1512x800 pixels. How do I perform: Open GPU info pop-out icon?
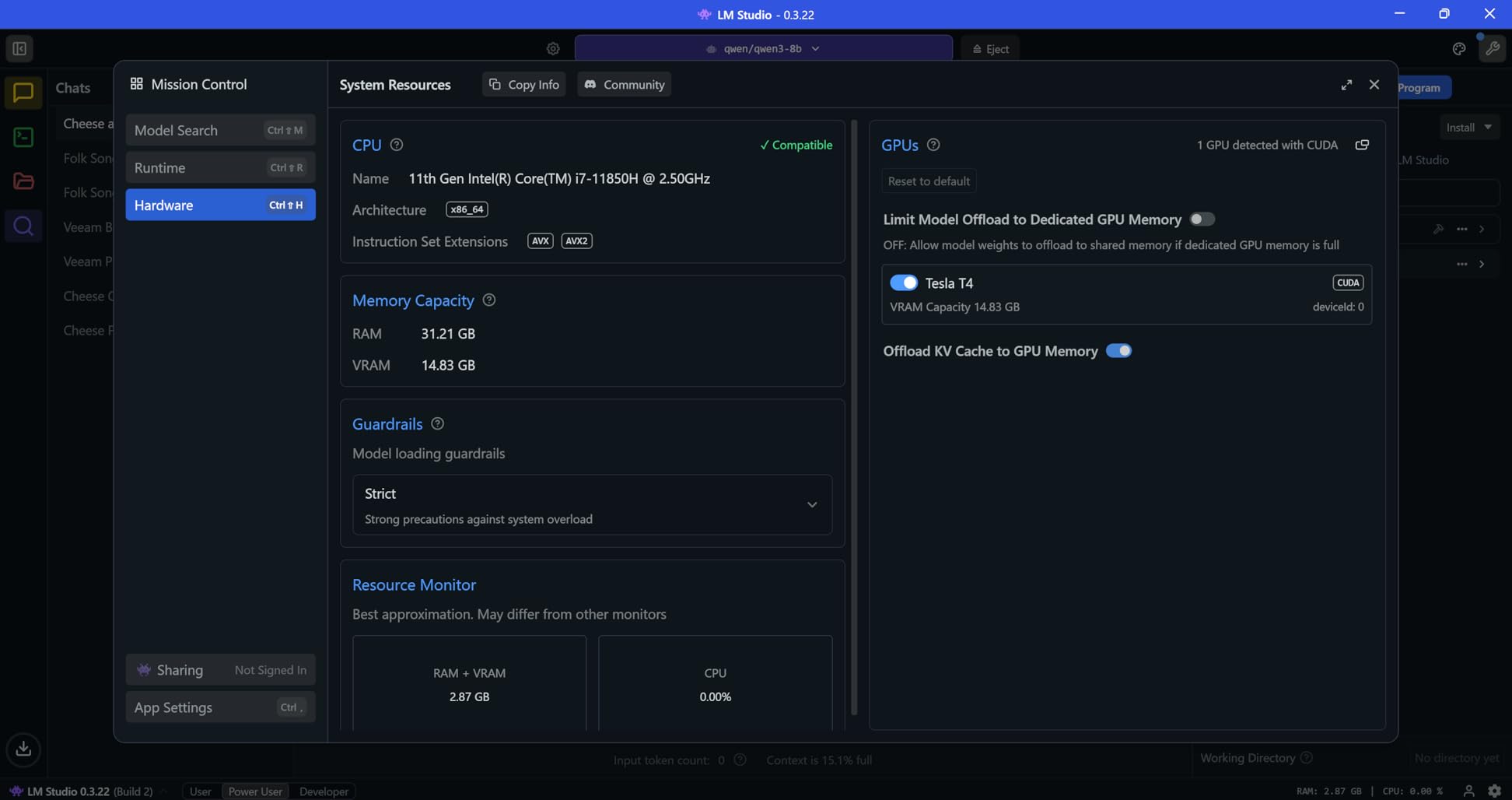pyautogui.click(x=1362, y=145)
